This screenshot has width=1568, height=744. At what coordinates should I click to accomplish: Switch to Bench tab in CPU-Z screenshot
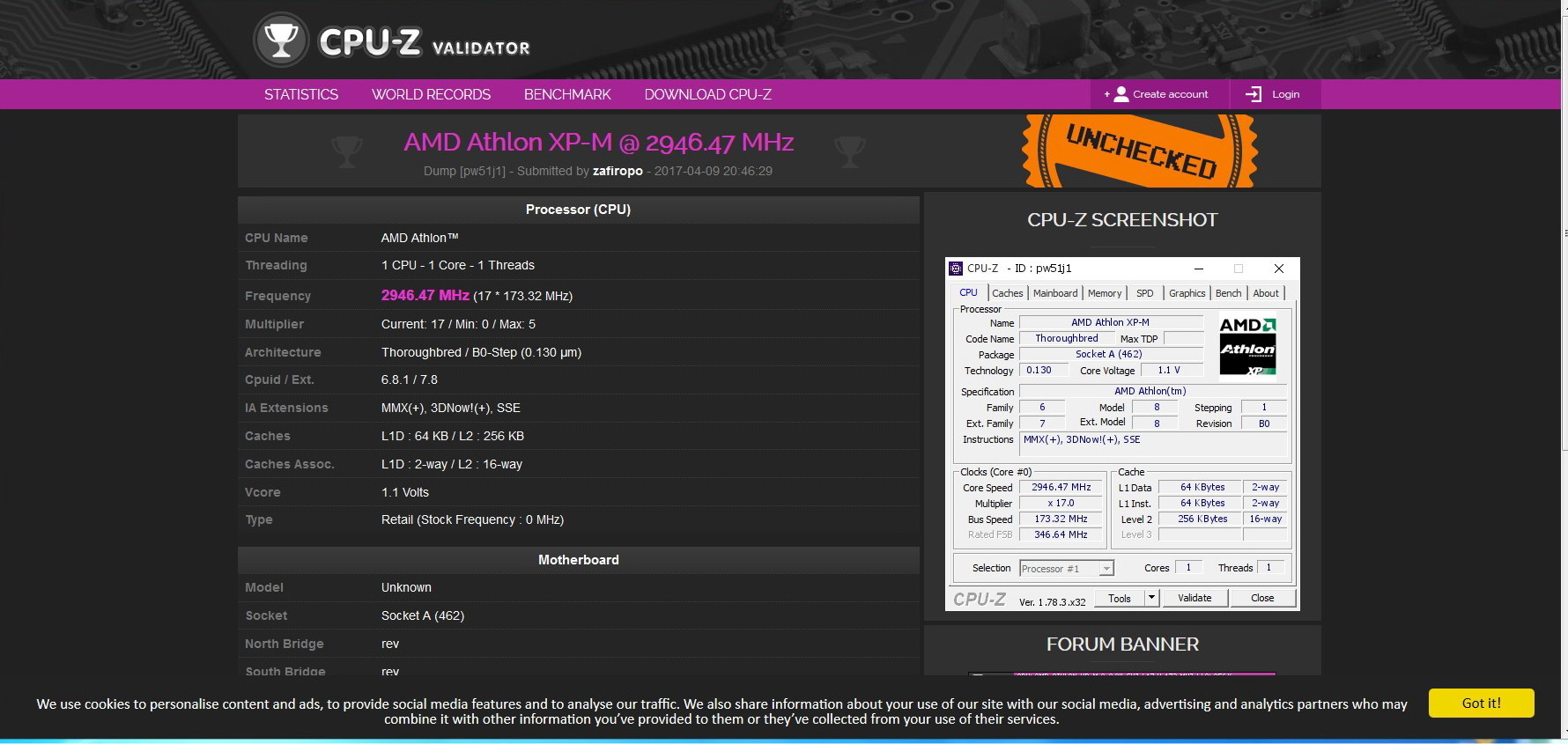point(1228,293)
